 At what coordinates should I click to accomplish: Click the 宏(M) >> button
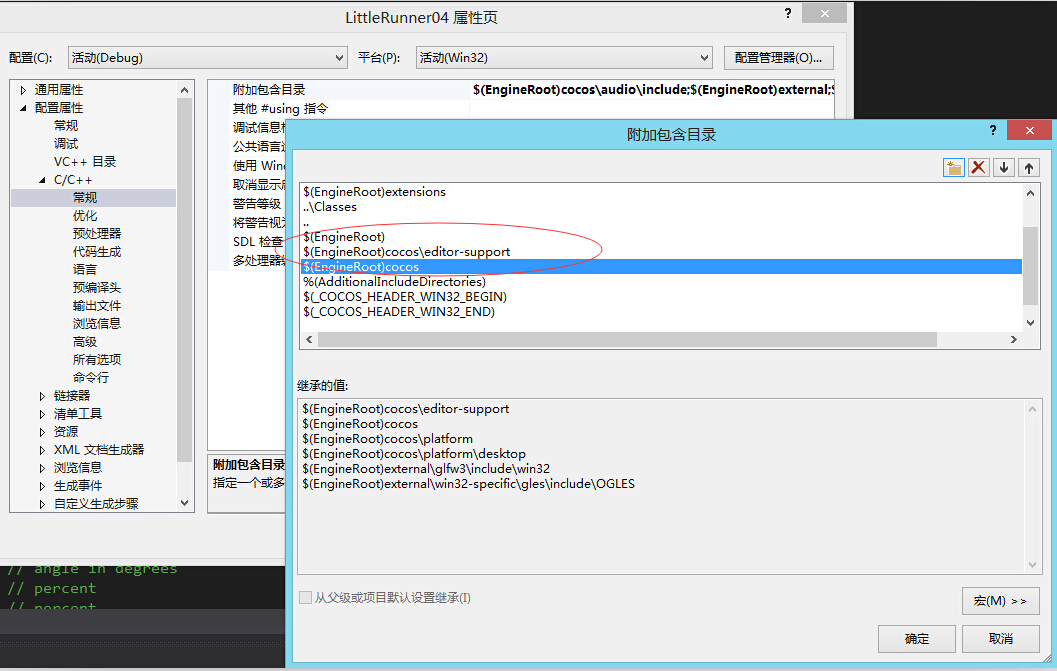coord(1000,601)
